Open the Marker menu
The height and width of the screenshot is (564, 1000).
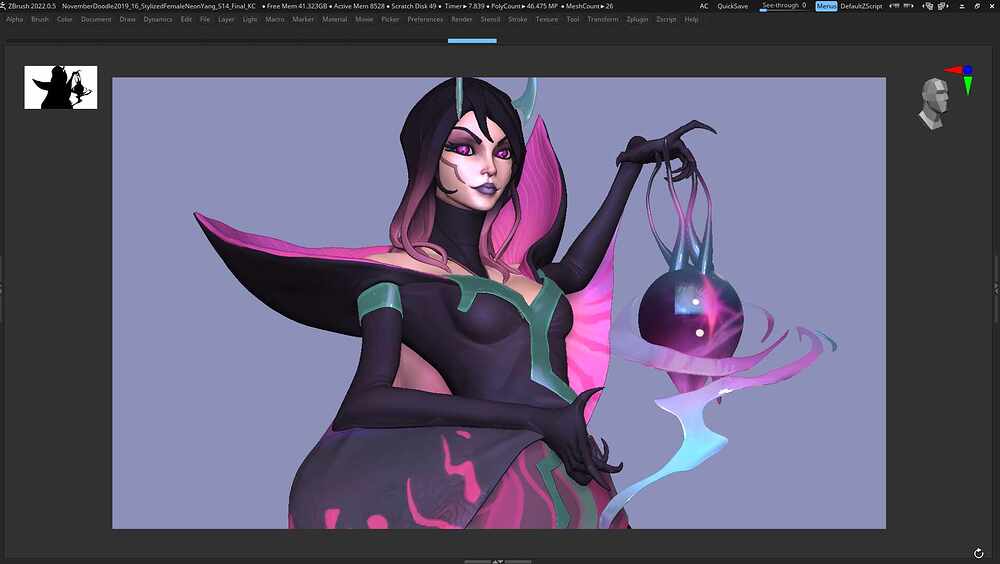[303, 19]
